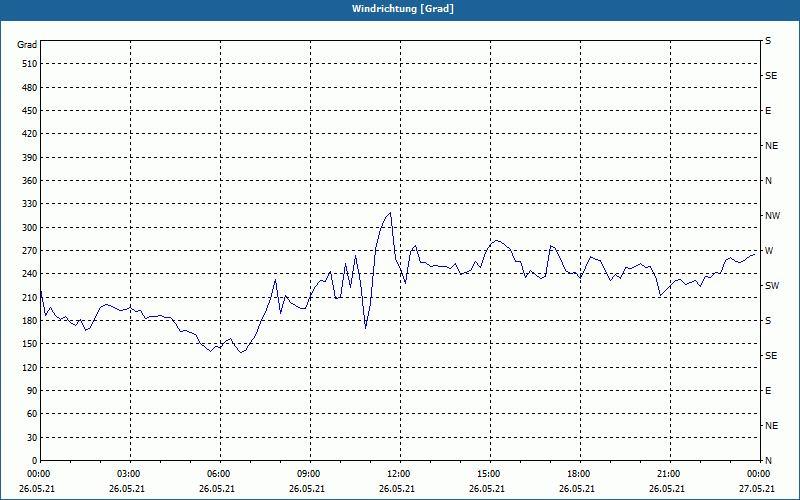800x500 pixels.
Task: Click the y-axis value 210
Action: click(29, 297)
